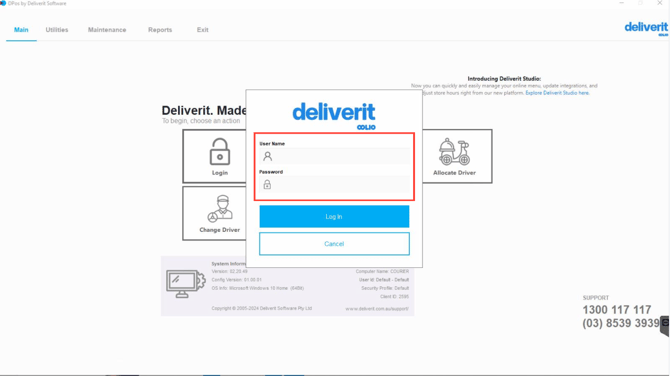Cancel the login dialog
Viewport: 670px width, 376px height.
pyautogui.click(x=334, y=244)
